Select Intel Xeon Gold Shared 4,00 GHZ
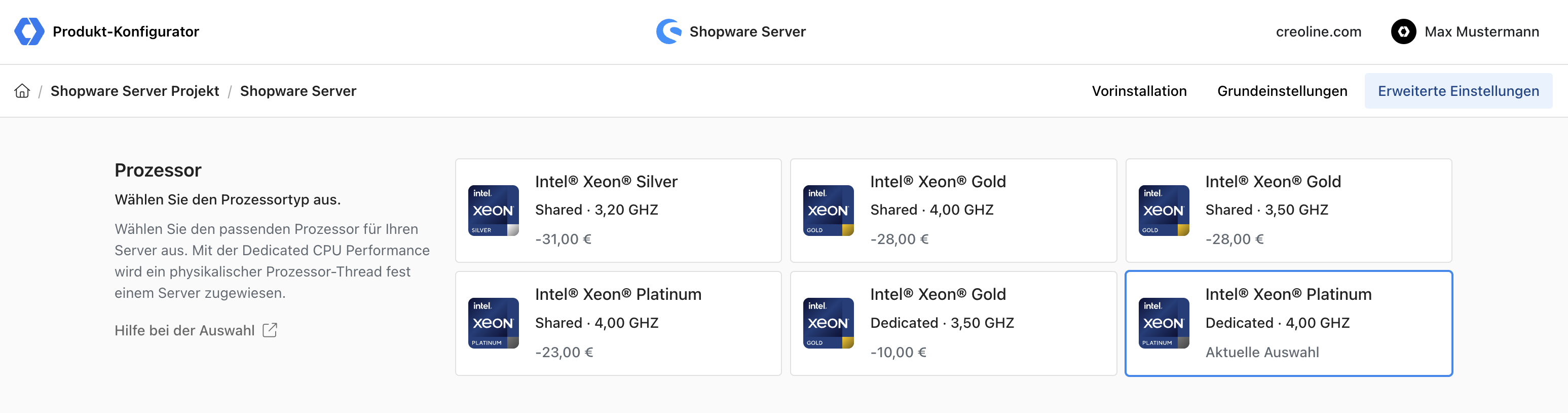 (x=953, y=211)
